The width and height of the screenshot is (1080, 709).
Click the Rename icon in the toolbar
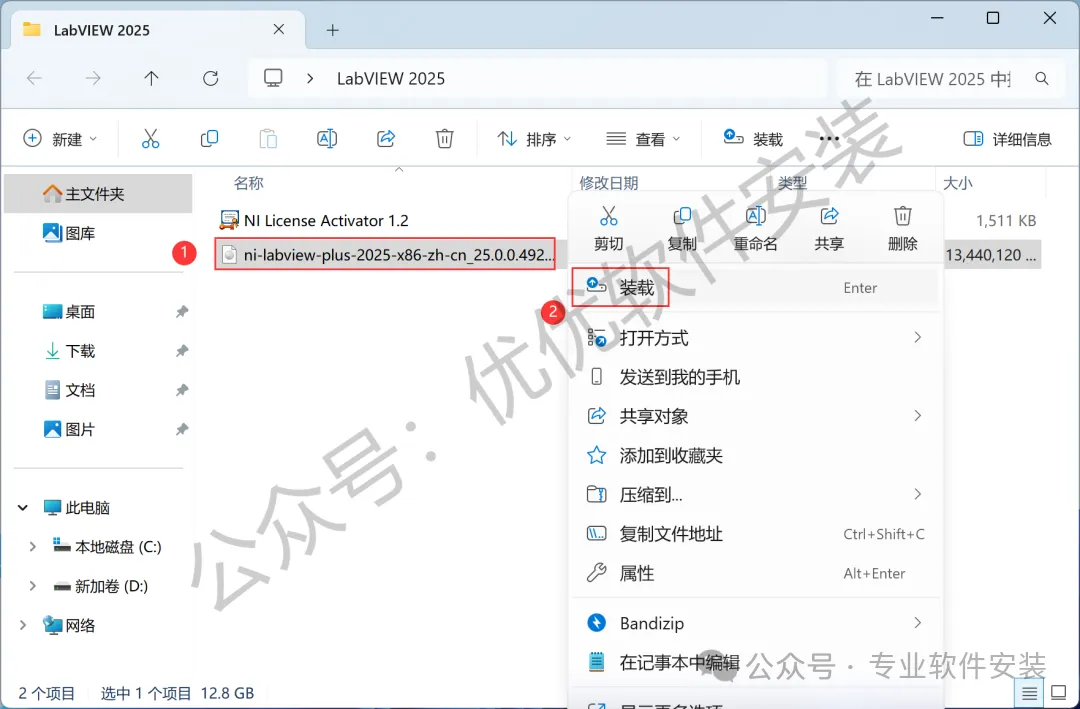(326, 139)
